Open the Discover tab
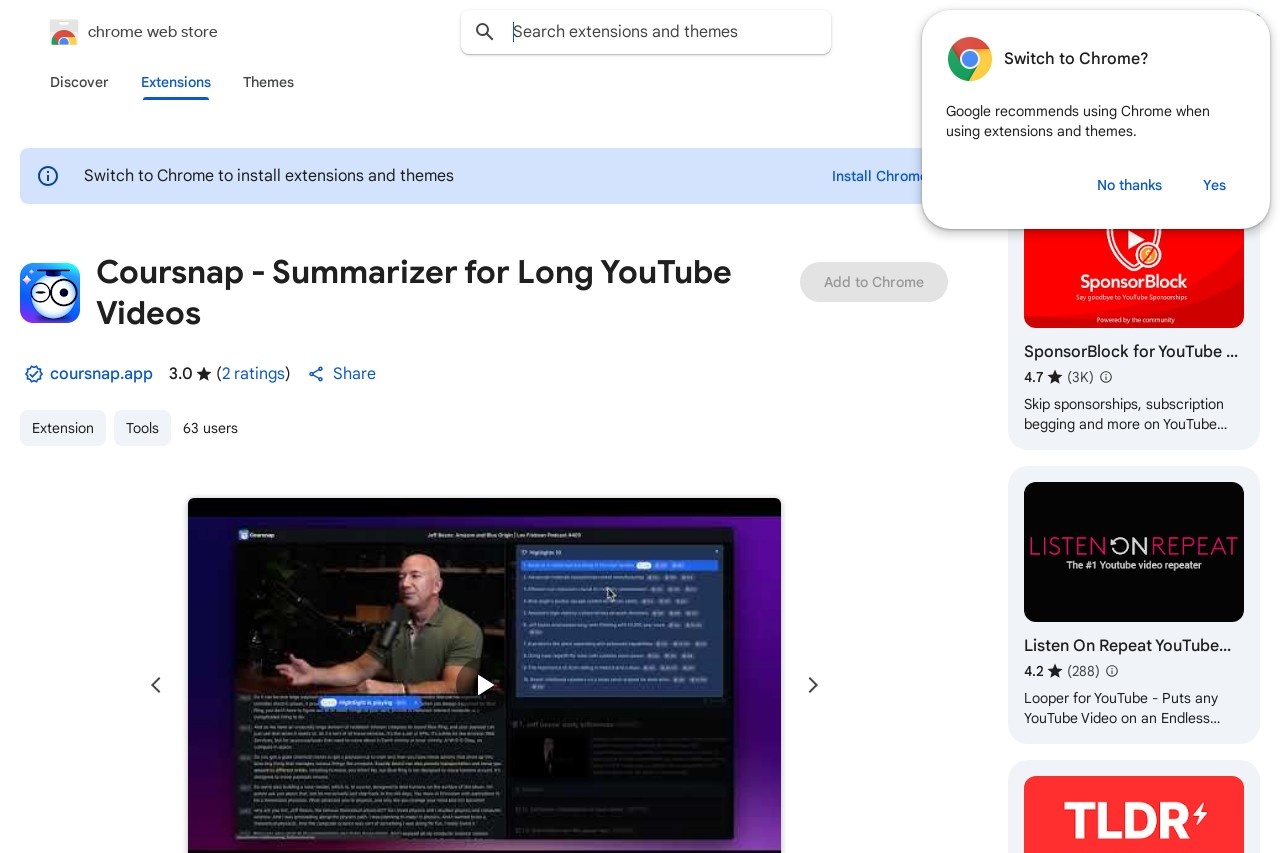Image resolution: width=1280 pixels, height=853 pixels. [x=79, y=82]
